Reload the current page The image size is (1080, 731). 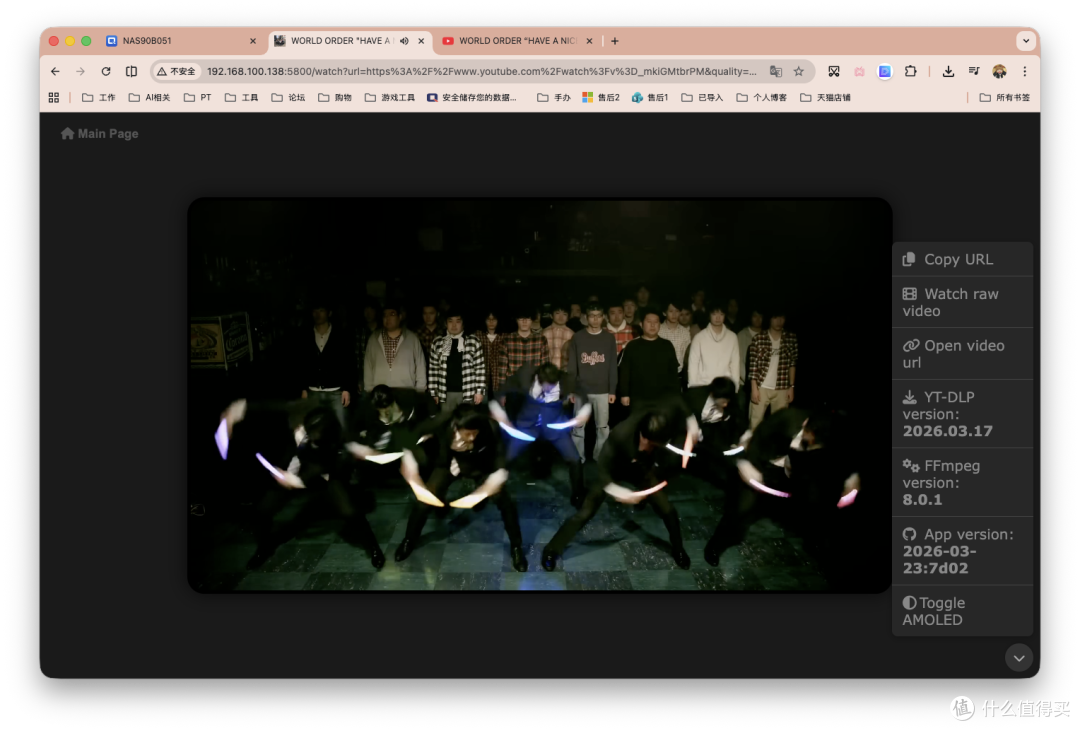point(106,71)
